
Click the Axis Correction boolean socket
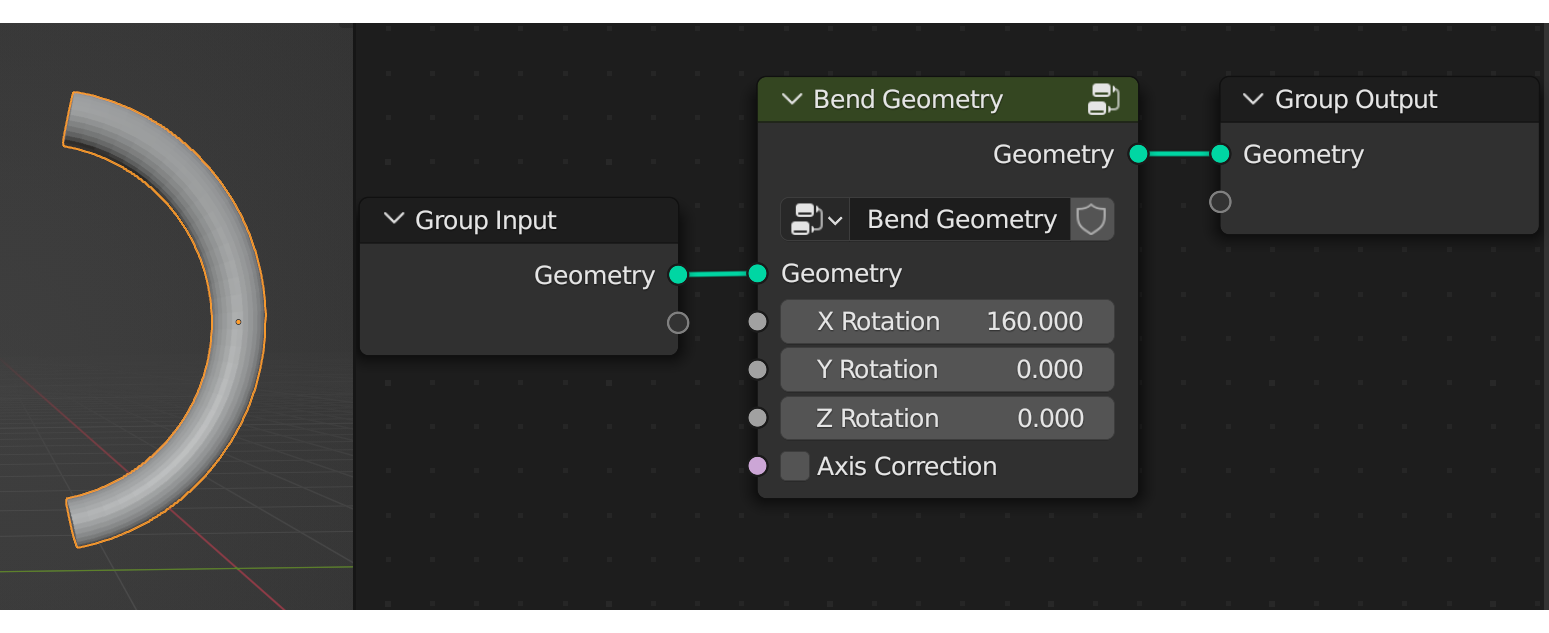pos(757,466)
